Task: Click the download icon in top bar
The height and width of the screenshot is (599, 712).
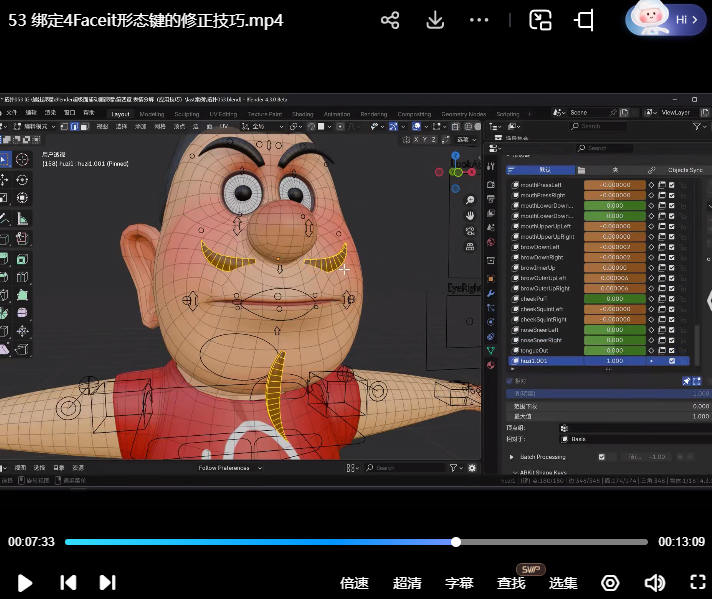Action: [435, 20]
